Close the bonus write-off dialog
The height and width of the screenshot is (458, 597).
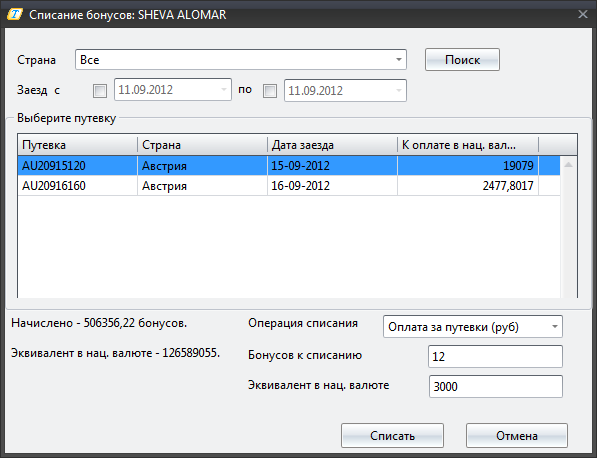583,14
